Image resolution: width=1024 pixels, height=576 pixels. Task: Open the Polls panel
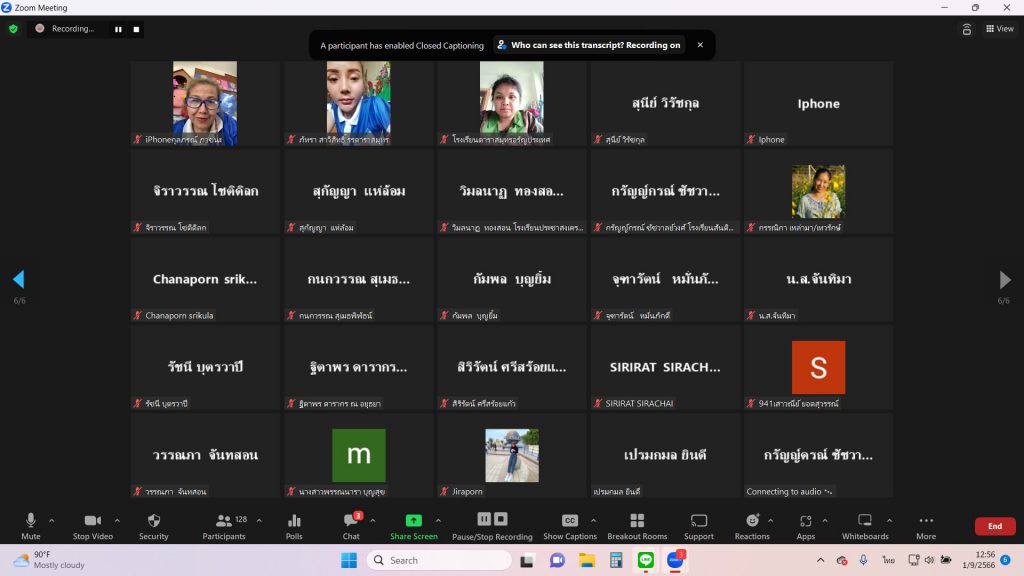point(294,525)
